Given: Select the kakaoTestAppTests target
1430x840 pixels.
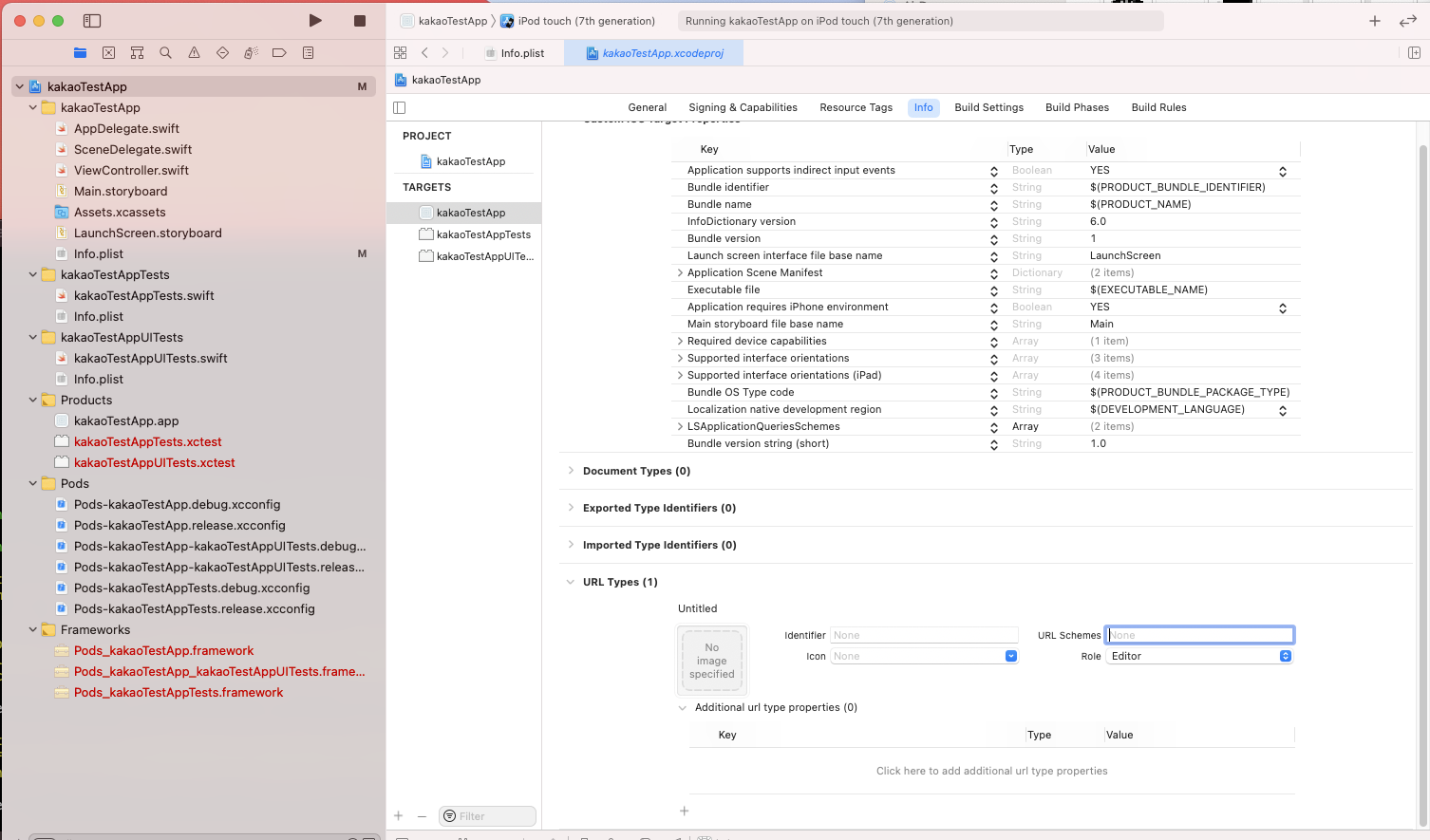Looking at the screenshot, I should coord(475,234).
